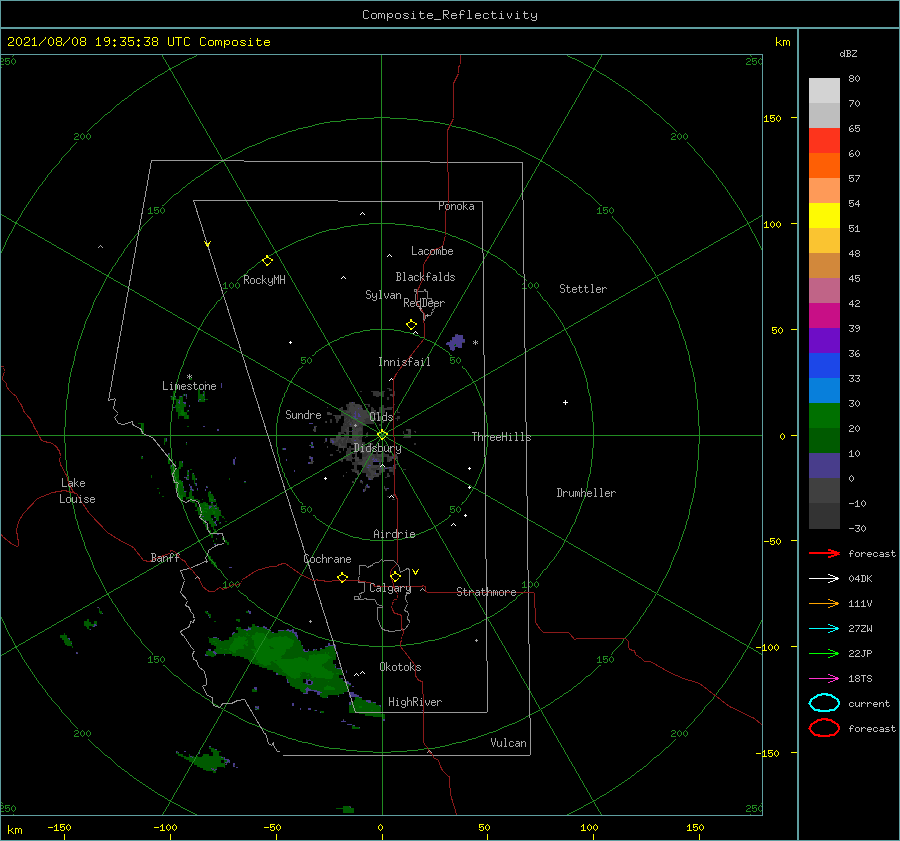Click the Strathmore city label

[x=486, y=592]
